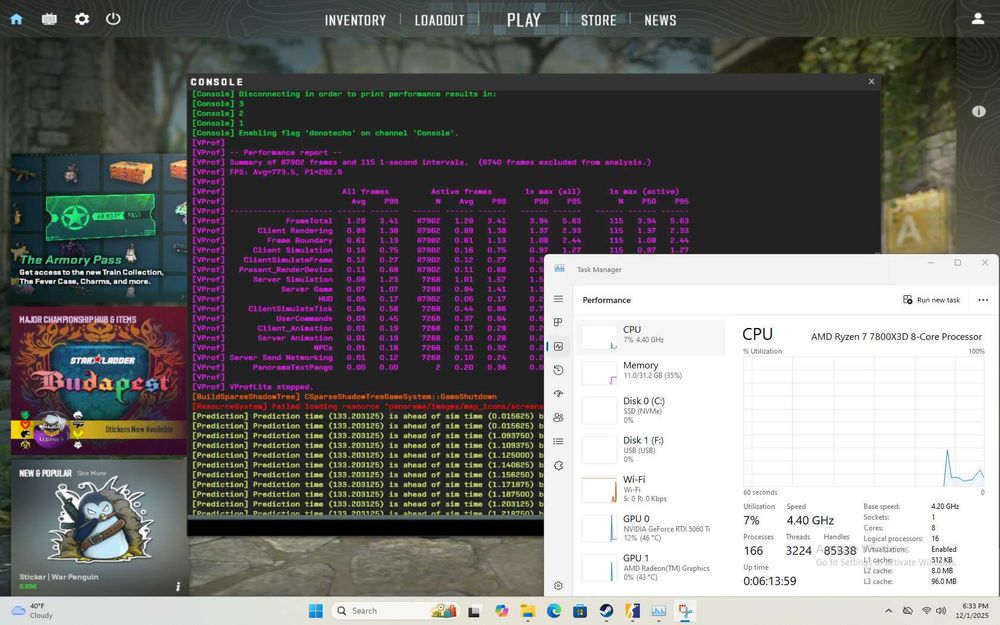Open Task View icon on taskbar
The height and width of the screenshot is (625, 1000).
point(474,611)
